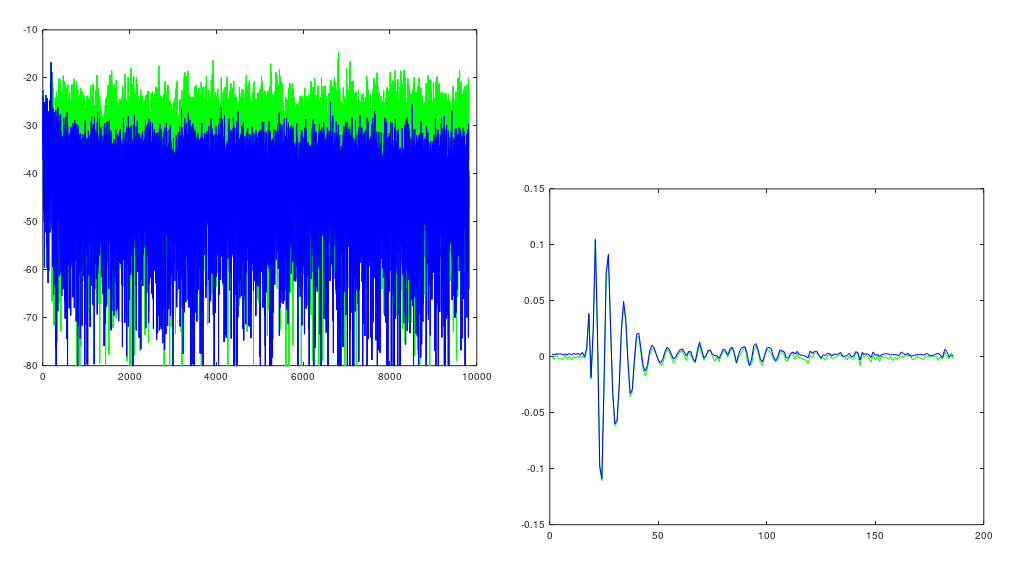This screenshot has width=1014, height=563.
Task: Click the -80 y-axis label on left plot
Action: (x=30, y=366)
